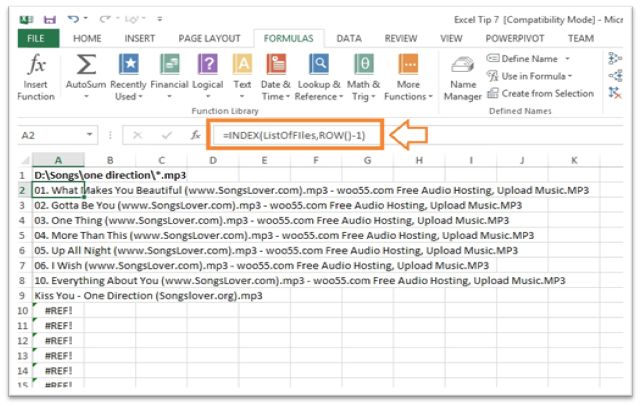This screenshot has width=640, height=406.
Task: Click the Trace Precedents icon
Action: pyautogui.click(x=615, y=58)
